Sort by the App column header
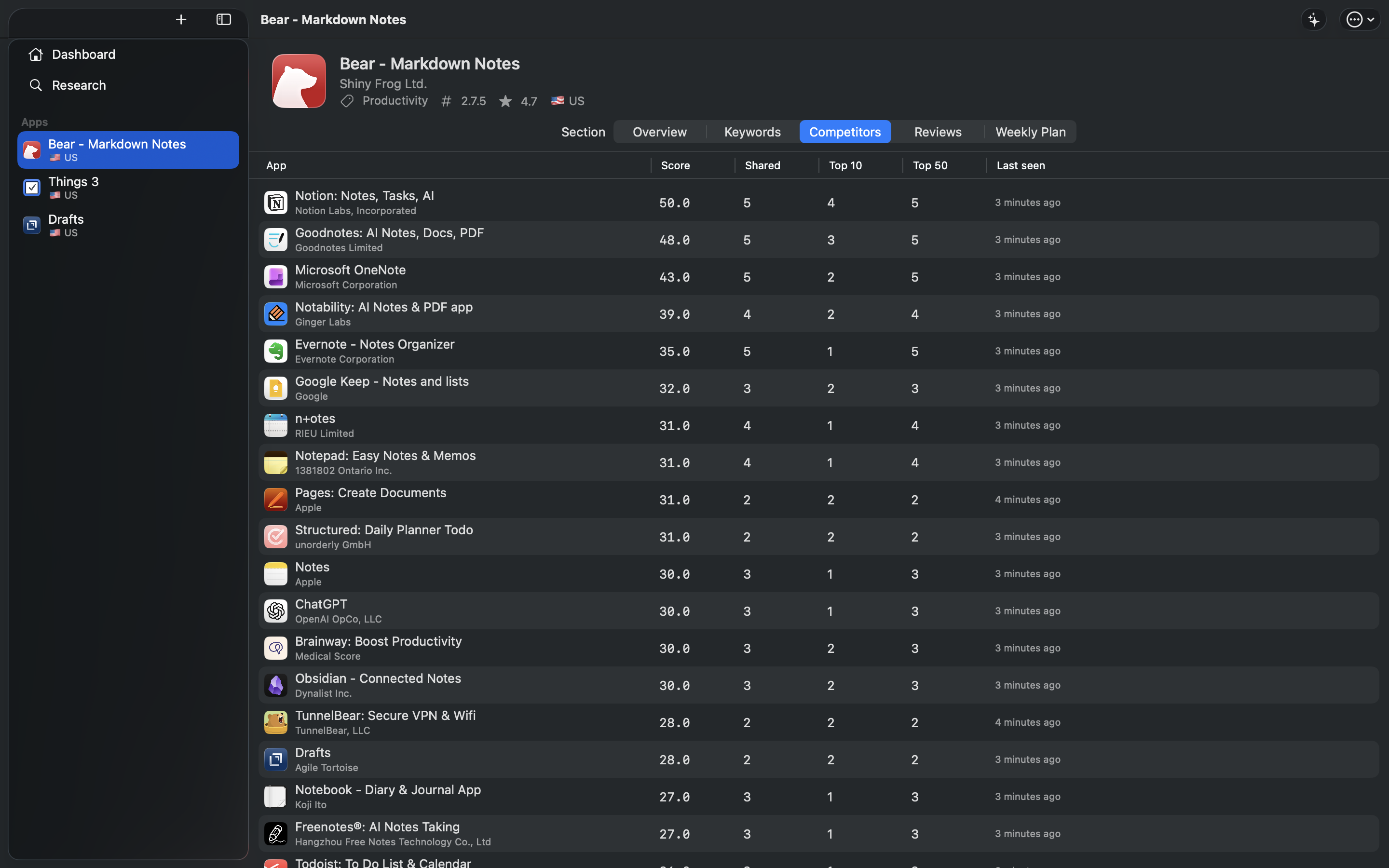The height and width of the screenshot is (868, 1389). click(x=276, y=165)
